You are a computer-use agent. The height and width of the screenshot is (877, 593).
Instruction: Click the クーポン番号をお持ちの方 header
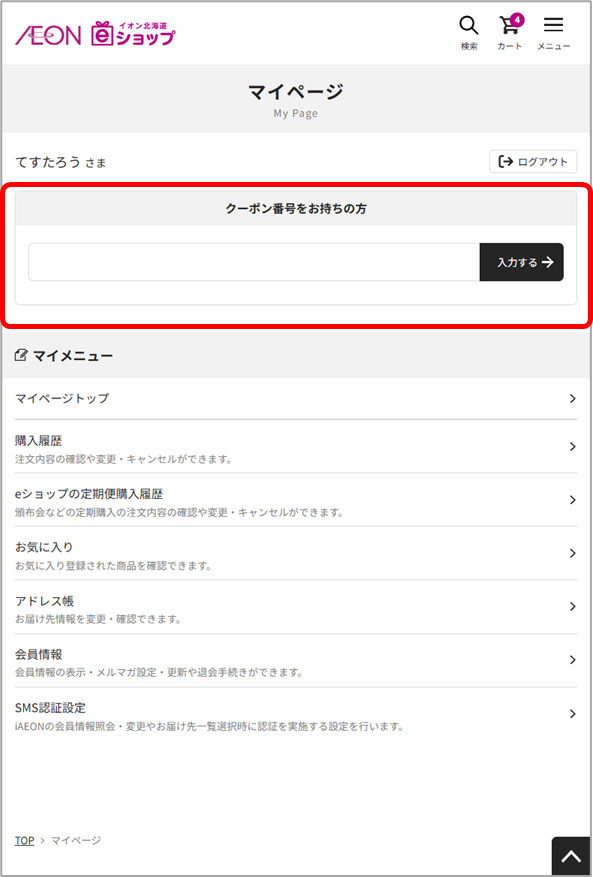(295, 209)
